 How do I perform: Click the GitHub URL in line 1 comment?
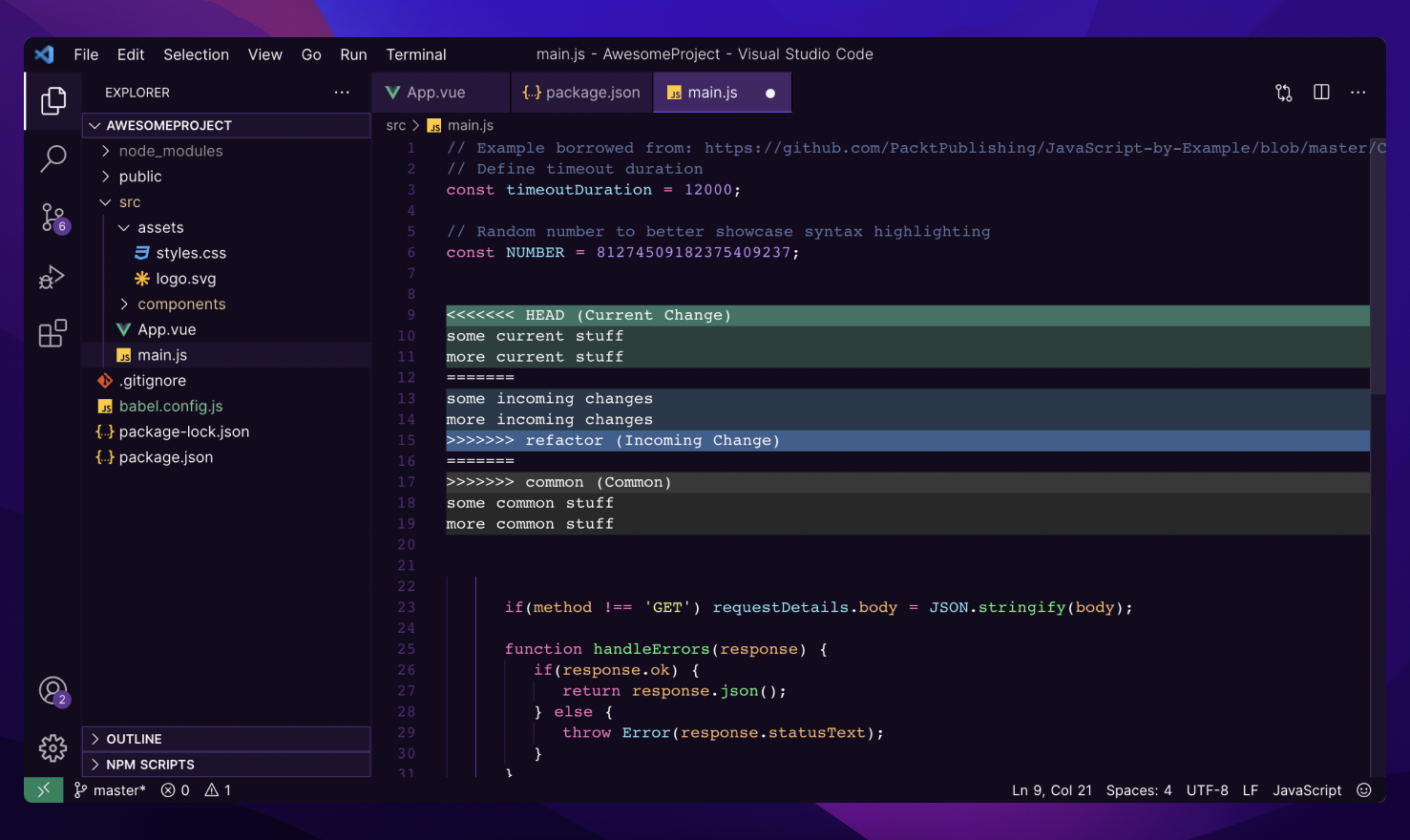pyautogui.click(x=1045, y=148)
